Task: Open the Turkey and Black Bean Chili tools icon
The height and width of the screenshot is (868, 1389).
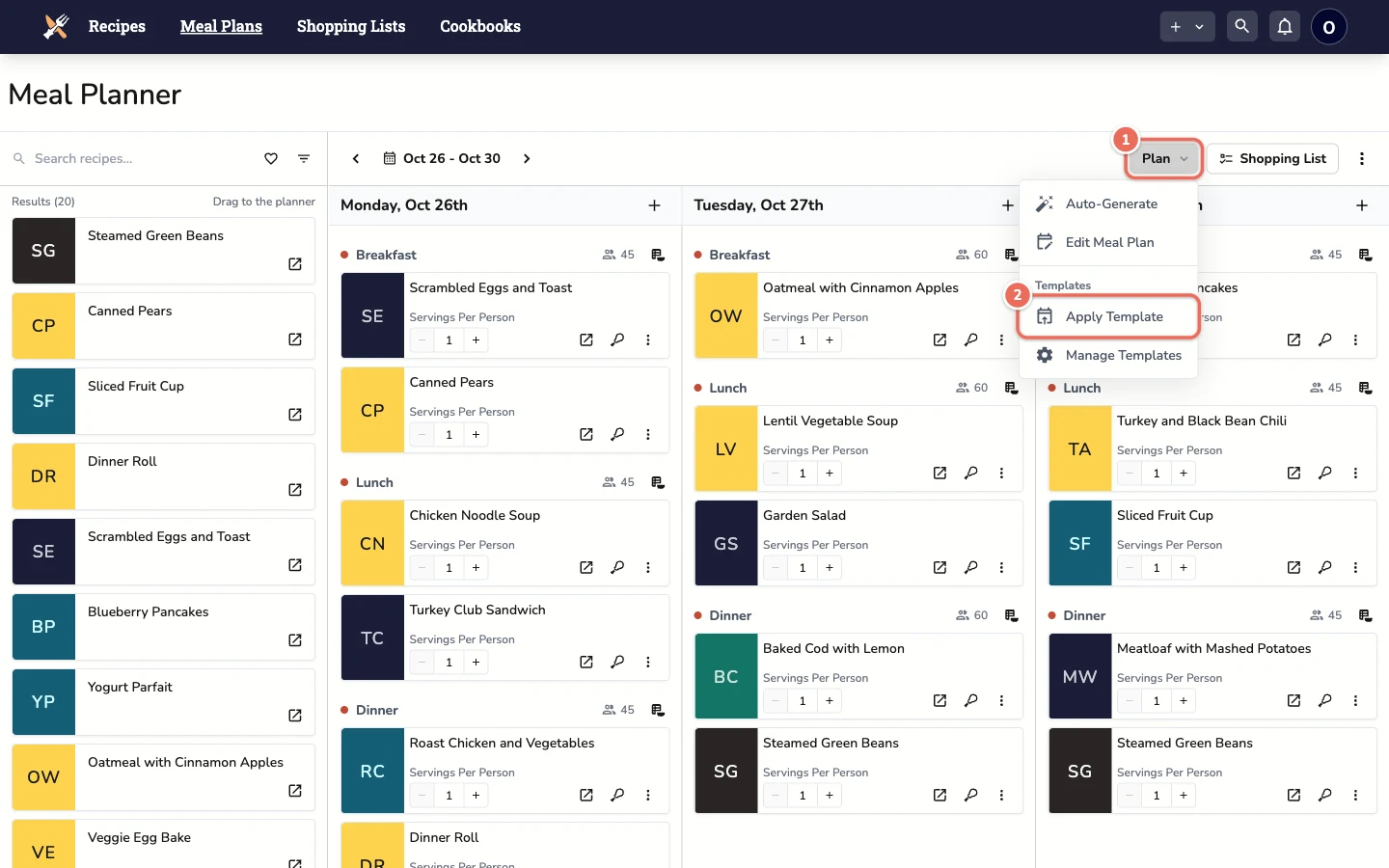Action: point(1325,473)
